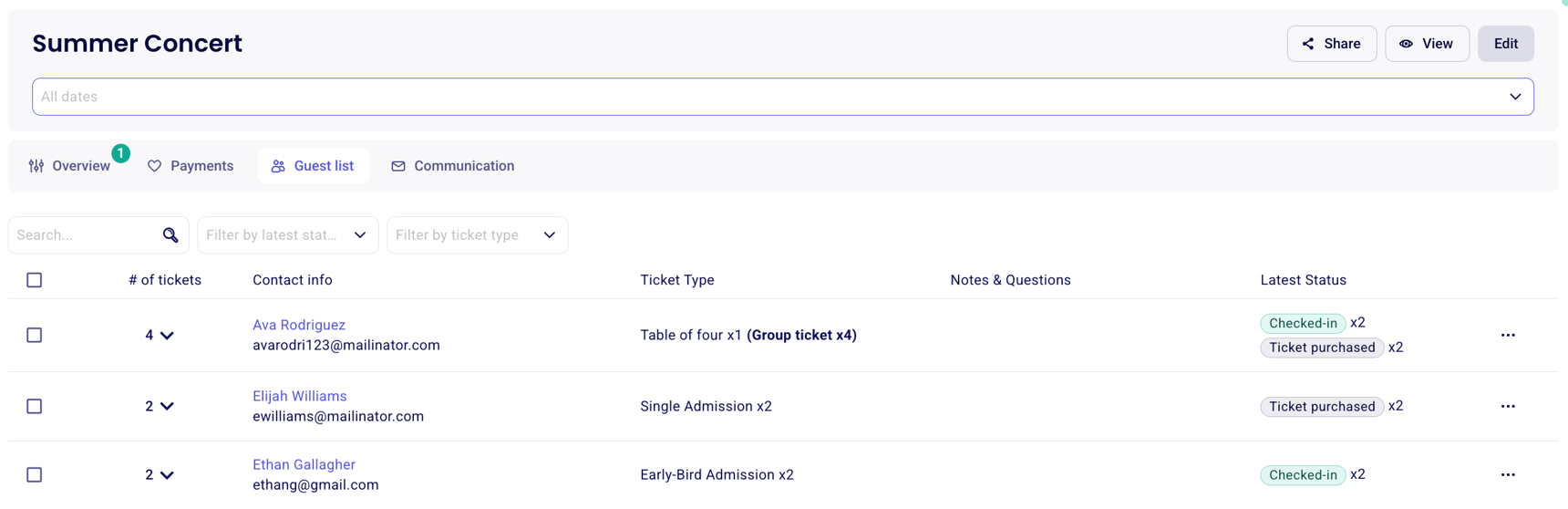Open the All dates dropdown
Viewport: 1568px width, 509px height.
click(782, 97)
